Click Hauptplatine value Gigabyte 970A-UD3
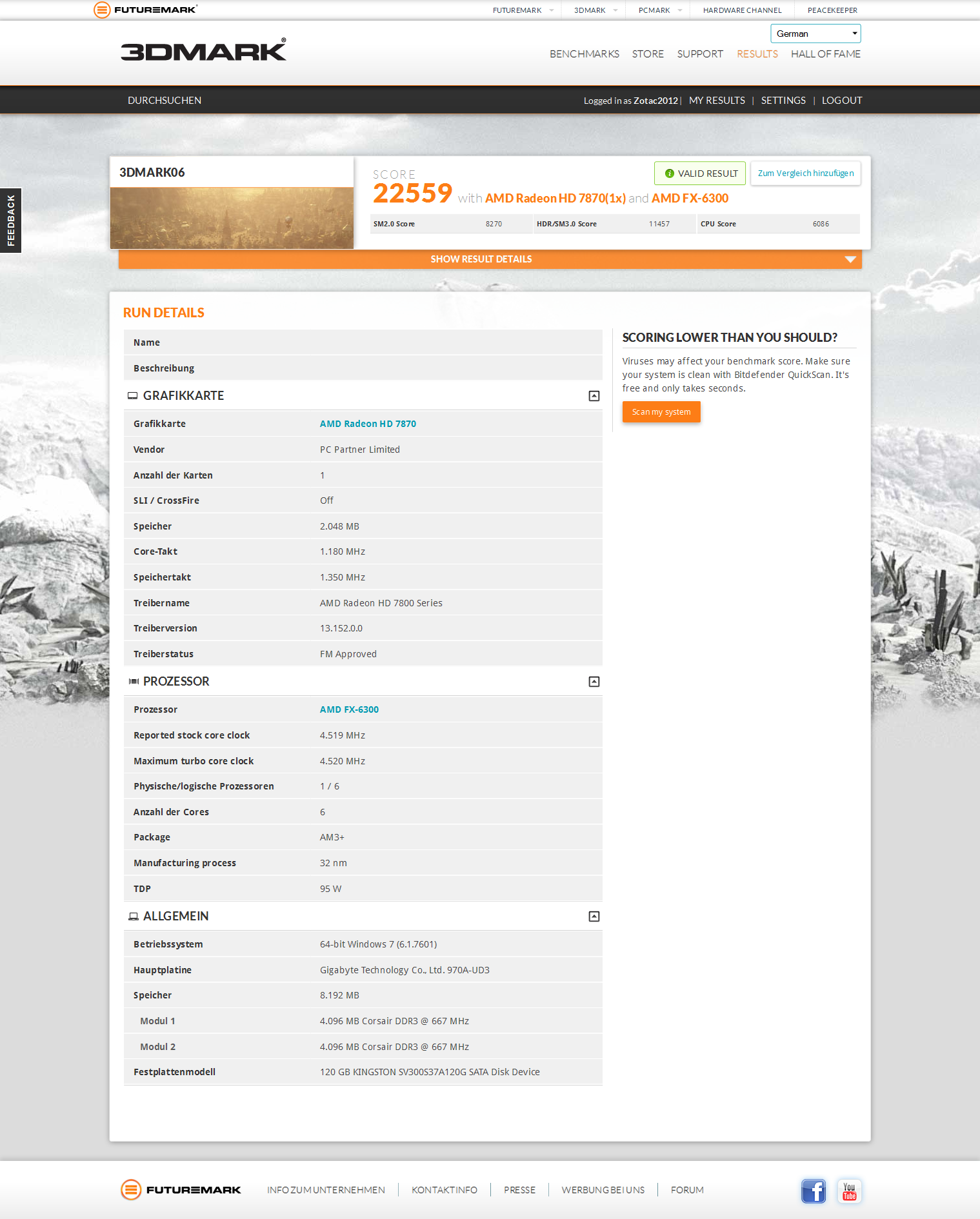980x1219 pixels. 405,970
